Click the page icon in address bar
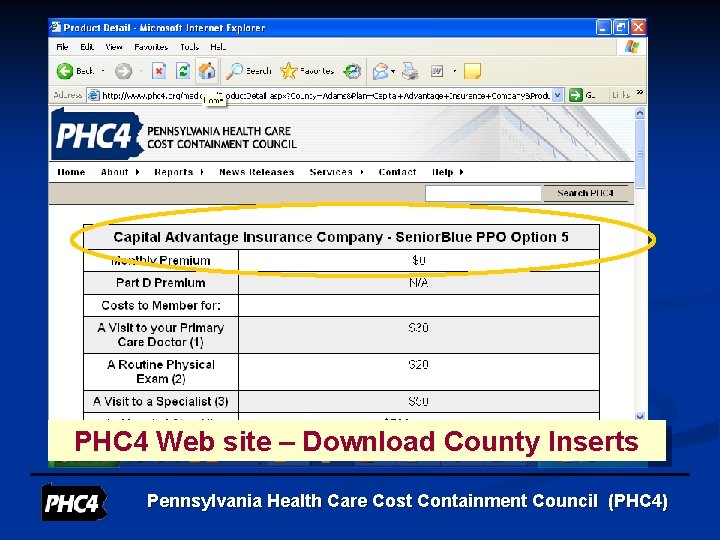 point(94,96)
